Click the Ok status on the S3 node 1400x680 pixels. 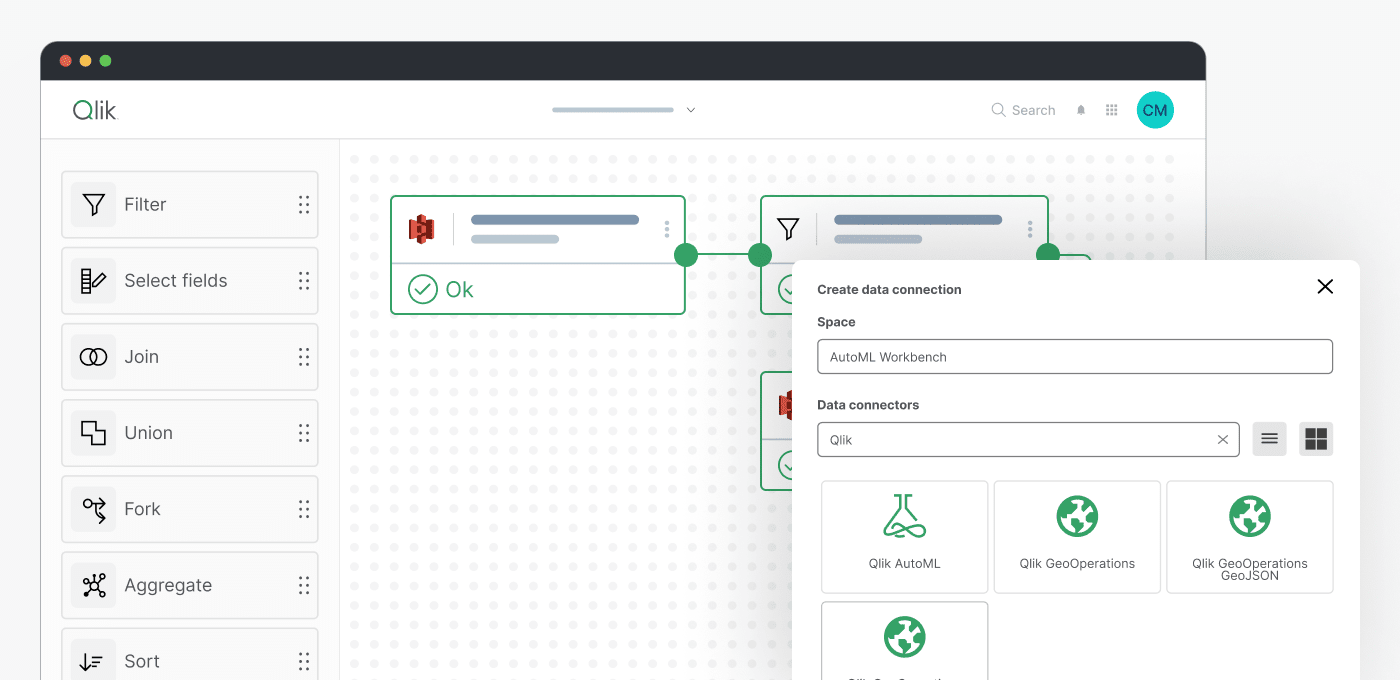coord(441,290)
